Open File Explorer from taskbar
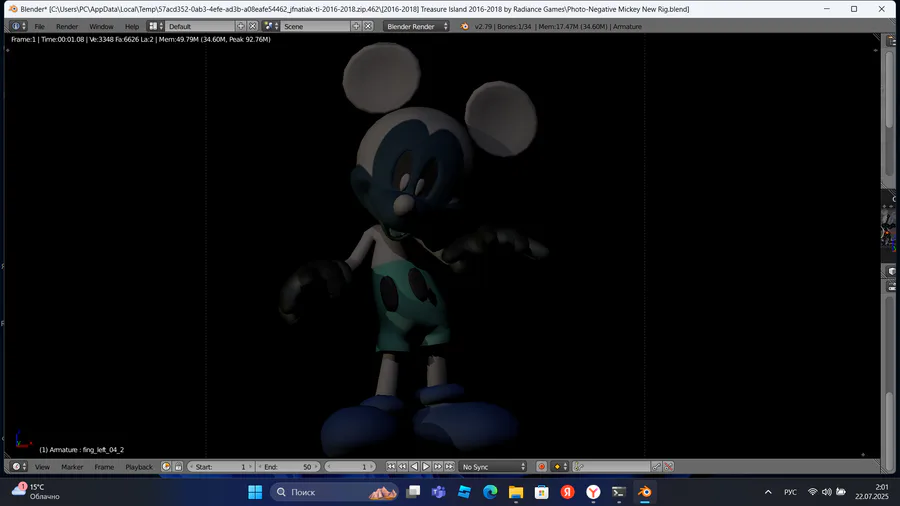The image size is (900, 506). [x=515, y=492]
